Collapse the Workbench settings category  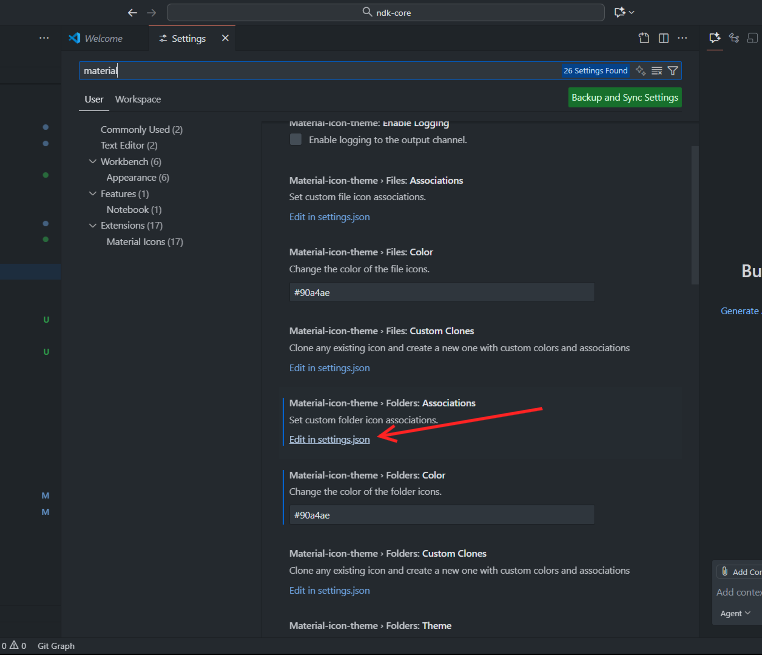pos(93,162)
